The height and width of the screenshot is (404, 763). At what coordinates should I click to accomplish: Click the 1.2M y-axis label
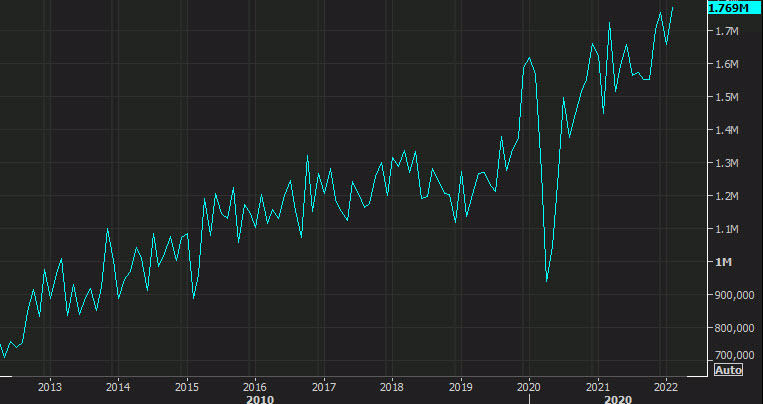tap(727, 196)
